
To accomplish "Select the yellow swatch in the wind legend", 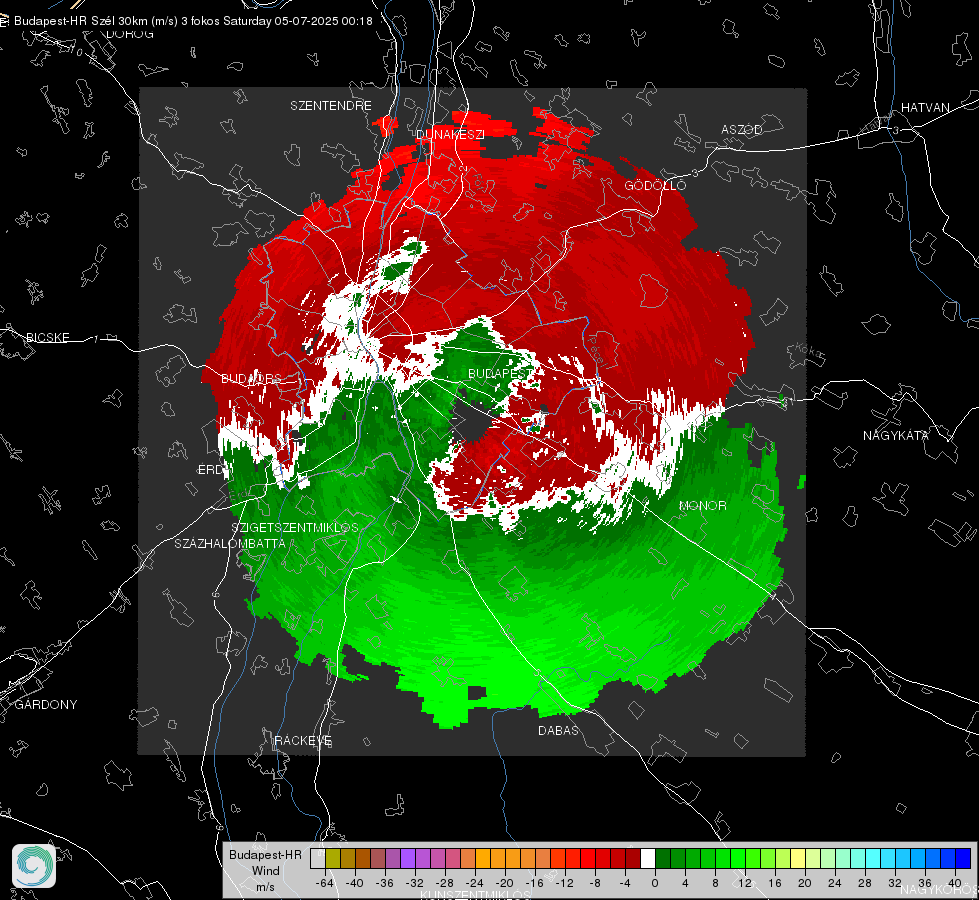I will 798,858.
